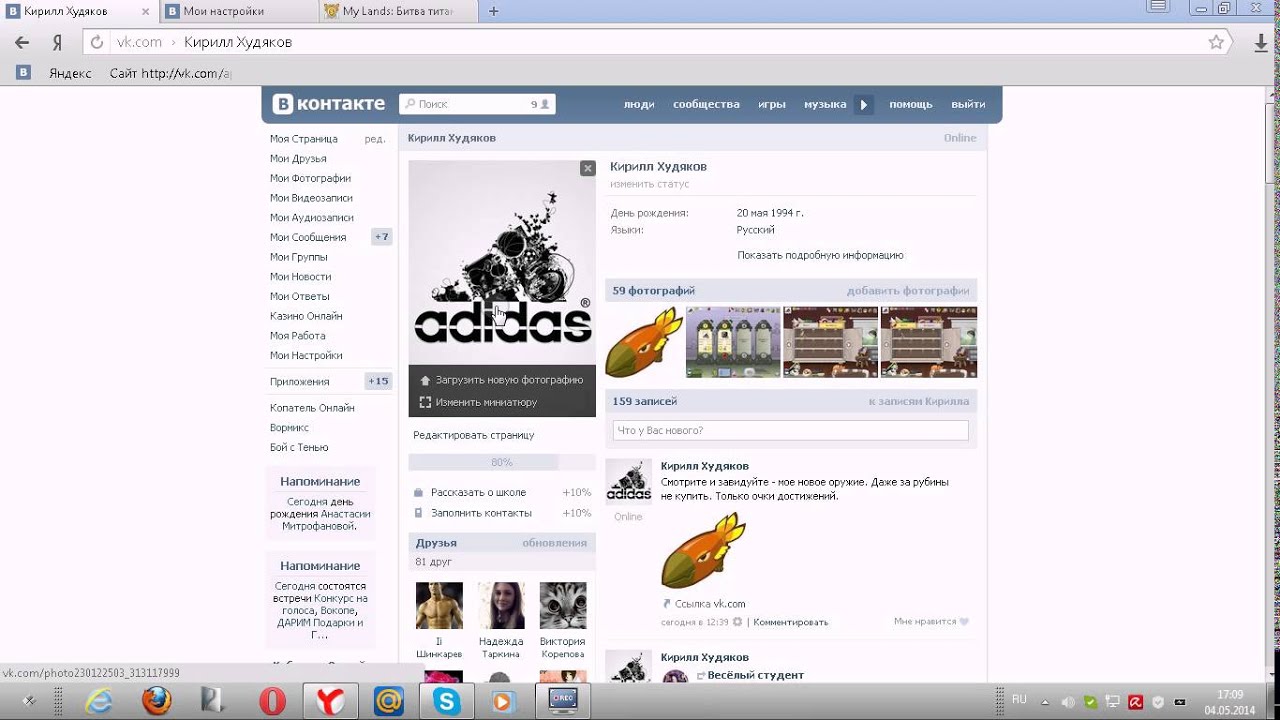Open Firefox from the taskbar
The height and width of the screenshot is (720, 1280).
pos(156,701)
